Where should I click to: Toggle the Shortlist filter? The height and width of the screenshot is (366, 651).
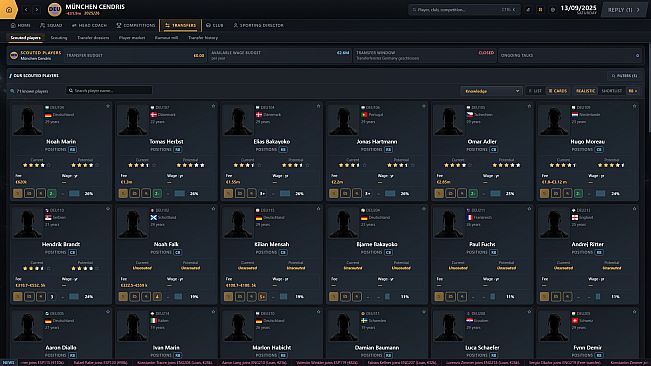pyautogui.click(x=612, y=91)
